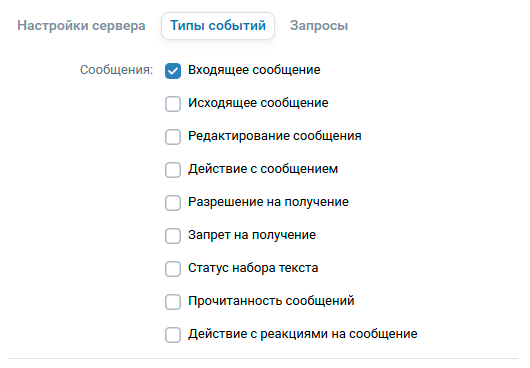Click the Исходящее сообщение label text
The width and height of the screenshot is (530, 368).
coord(258,103)
